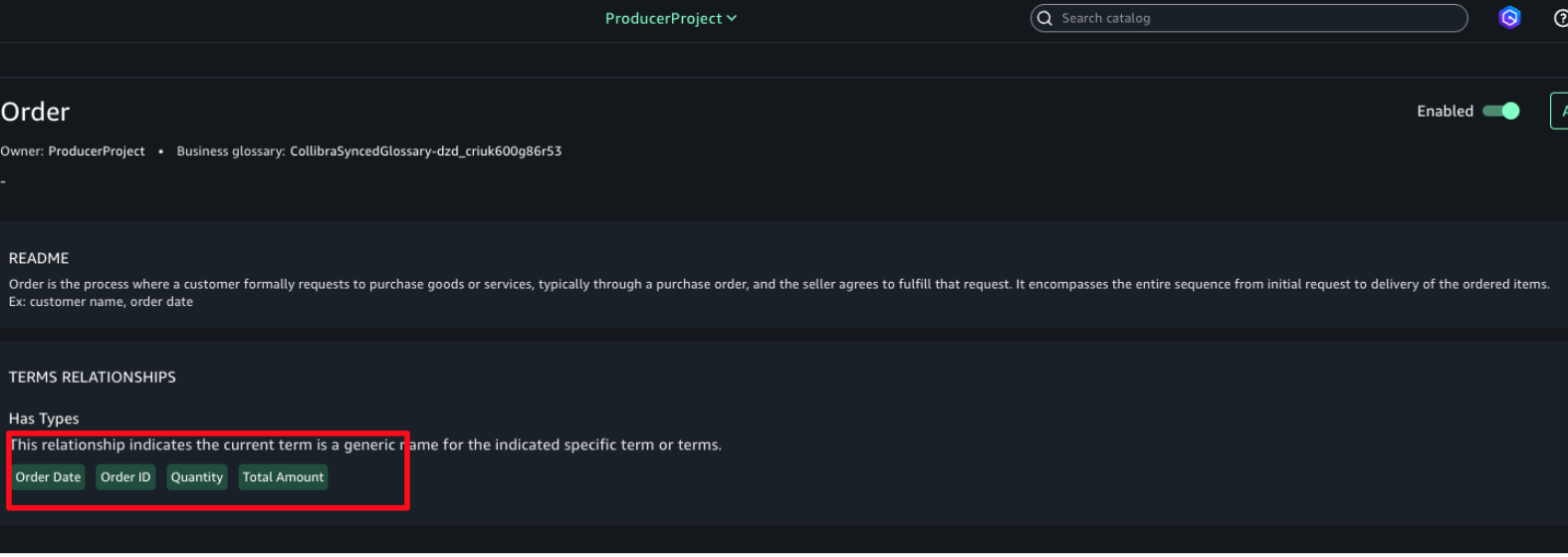Click the Order term title
The width and height of the screenshot is (1568, 557).
tap(36, 112)
